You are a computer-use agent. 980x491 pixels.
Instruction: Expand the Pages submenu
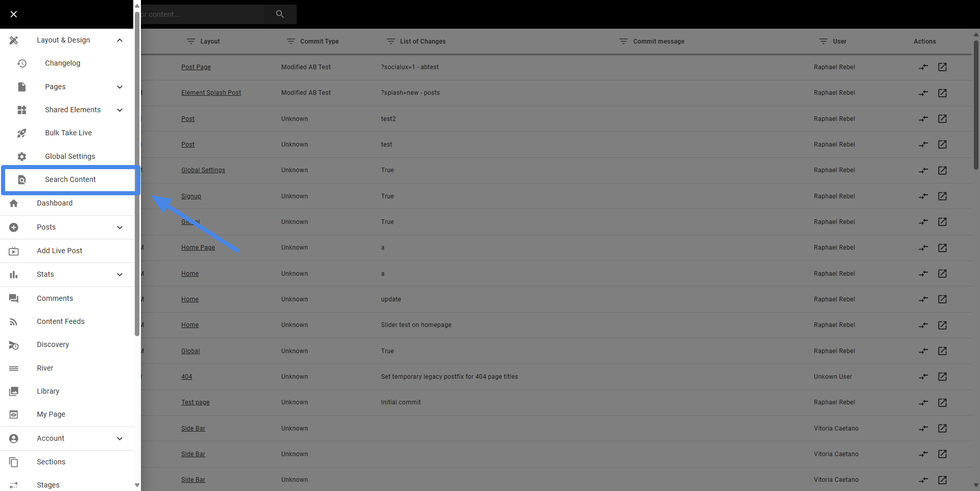[x=120, y=87]
